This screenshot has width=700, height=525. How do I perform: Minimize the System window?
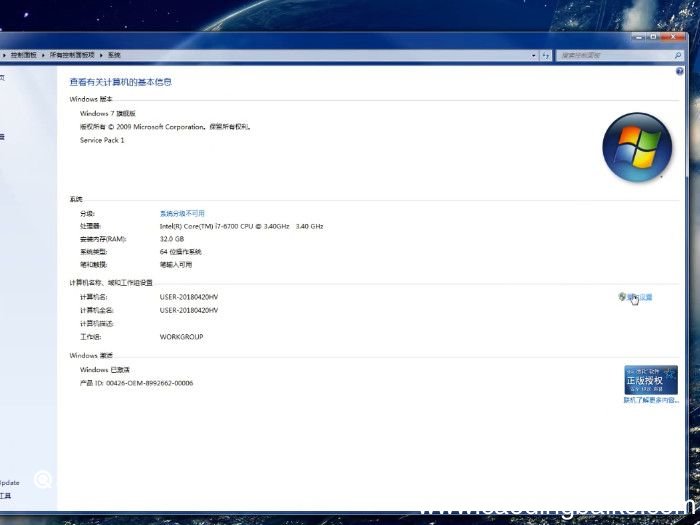pyautogui.click(x=639, y=37)
